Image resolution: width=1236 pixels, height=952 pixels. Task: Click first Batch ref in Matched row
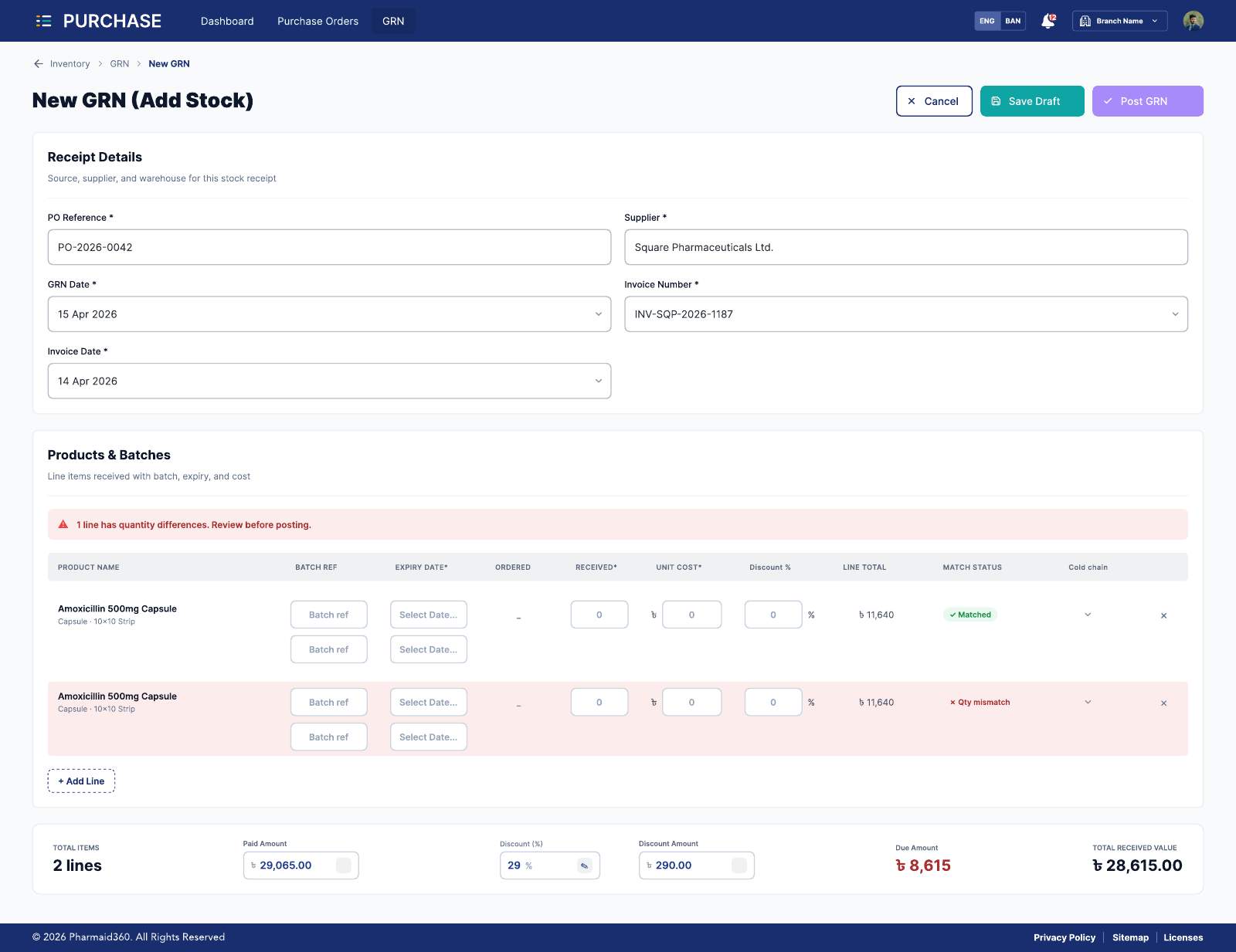(329, 615)
